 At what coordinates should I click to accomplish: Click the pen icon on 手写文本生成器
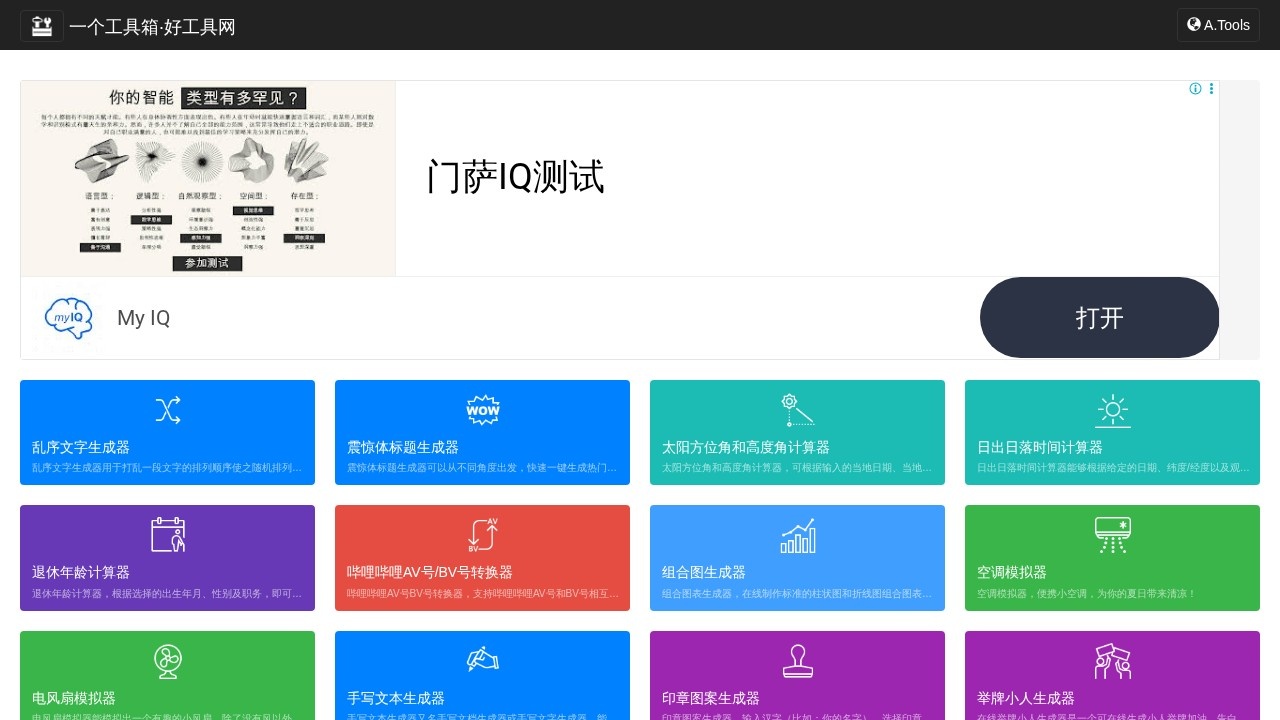482,661
